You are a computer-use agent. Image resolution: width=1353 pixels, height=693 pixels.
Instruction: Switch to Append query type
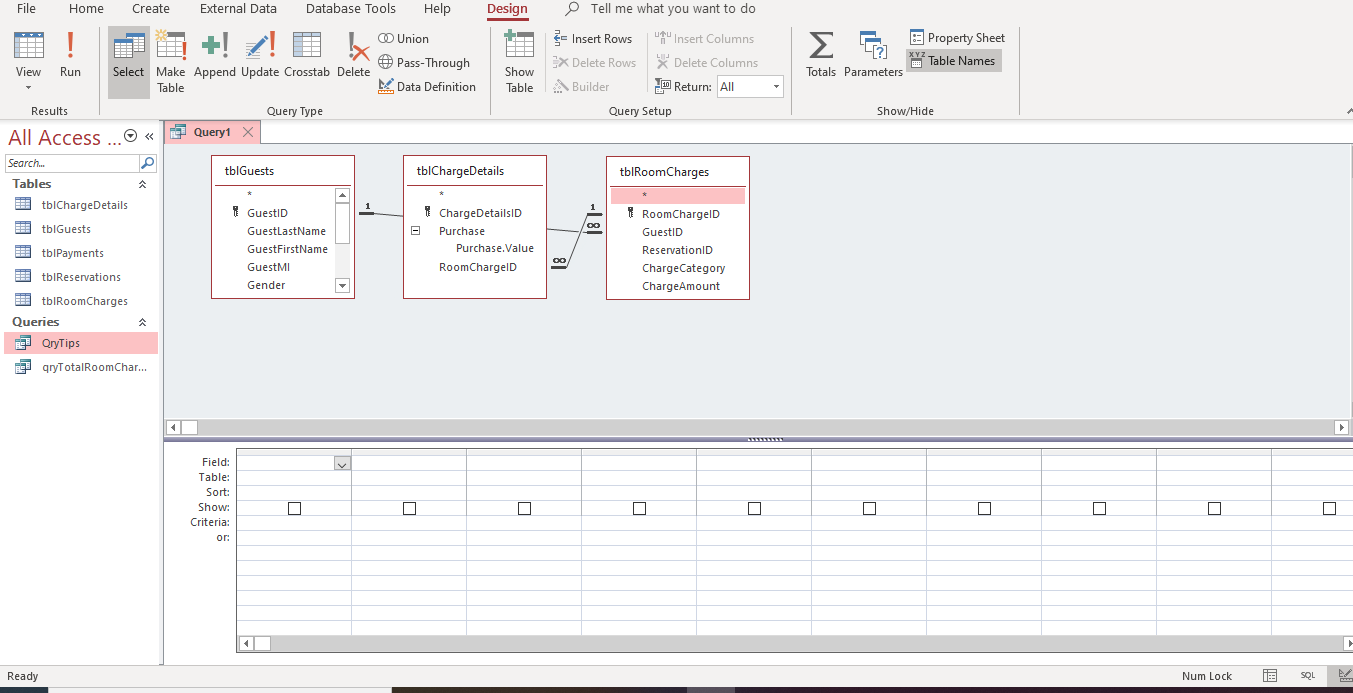click(215, 54)
